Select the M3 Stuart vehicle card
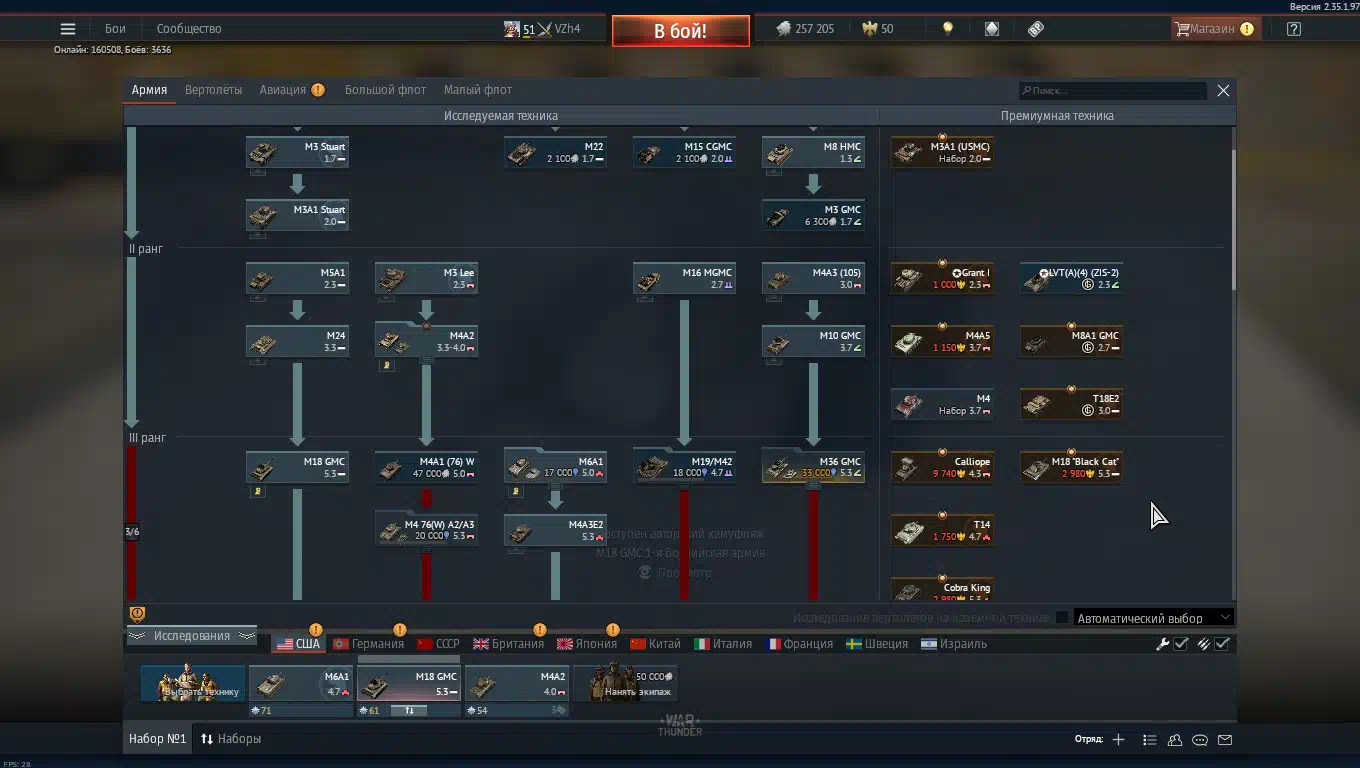The width and height of the screenshot is (1360, 768). point(297,153)
